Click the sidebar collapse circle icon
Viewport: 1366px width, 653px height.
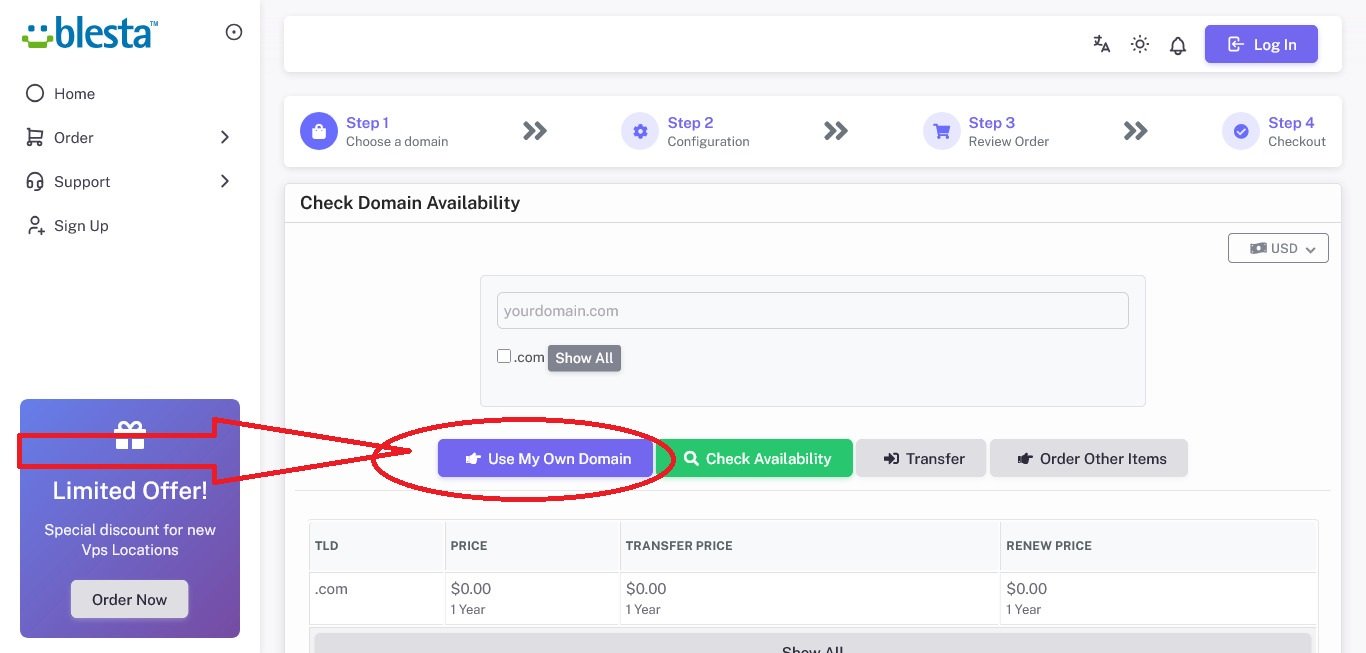[234, 32]
